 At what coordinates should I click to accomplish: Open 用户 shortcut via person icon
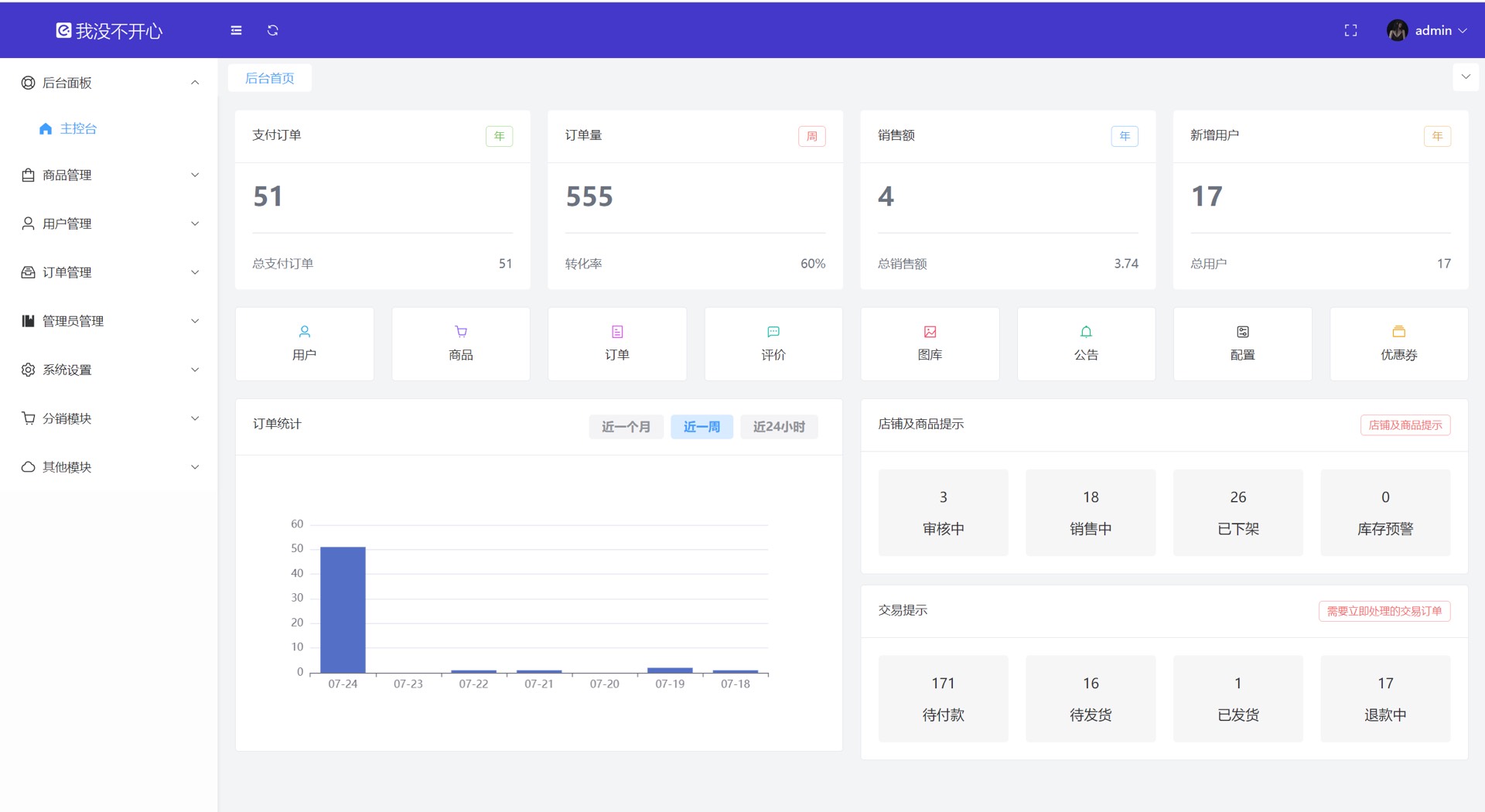[305, 332]
